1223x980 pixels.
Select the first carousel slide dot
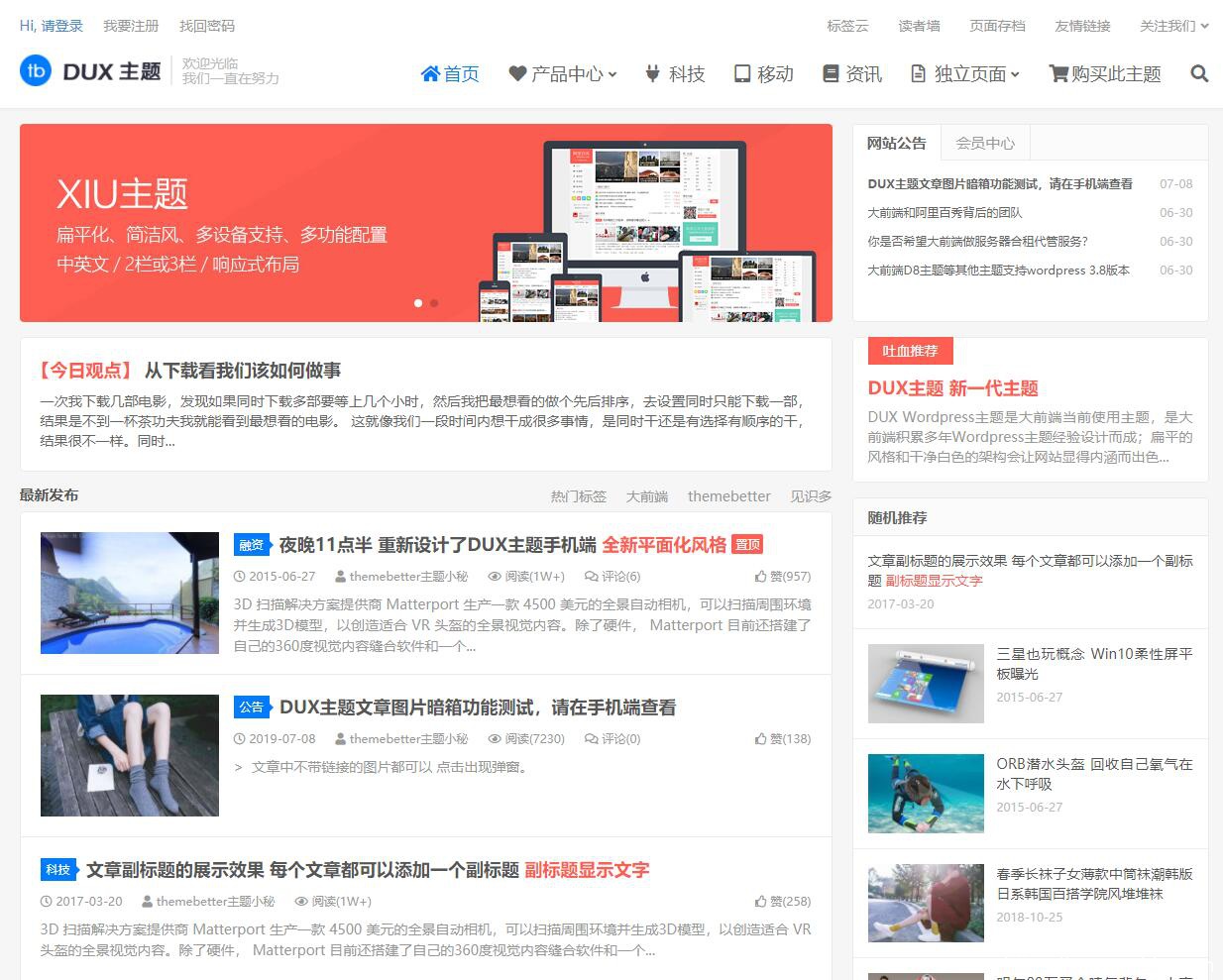(x=418, y=303)
